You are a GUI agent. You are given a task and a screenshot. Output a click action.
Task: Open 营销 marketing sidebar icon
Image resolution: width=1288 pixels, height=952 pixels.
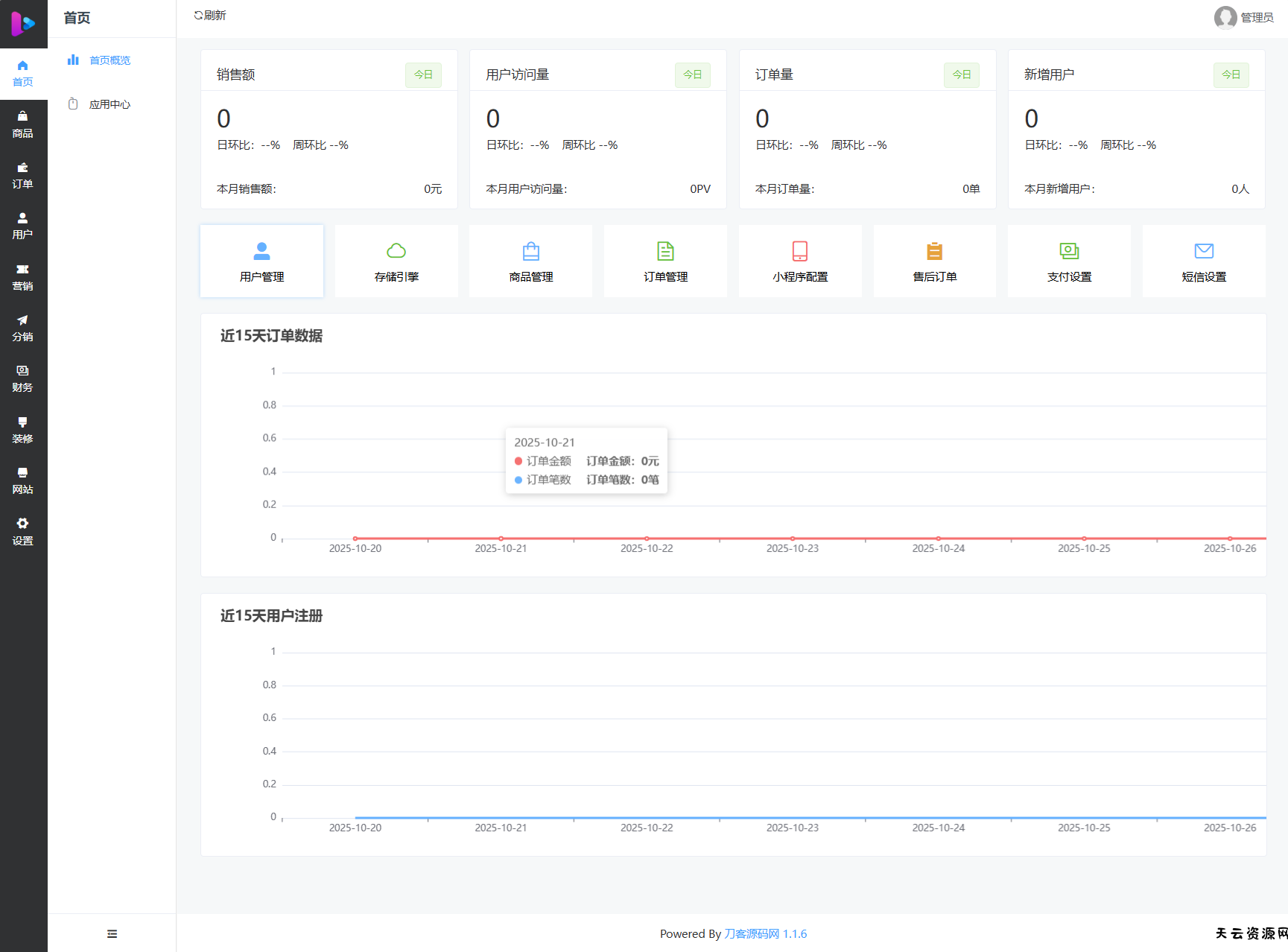22,277
